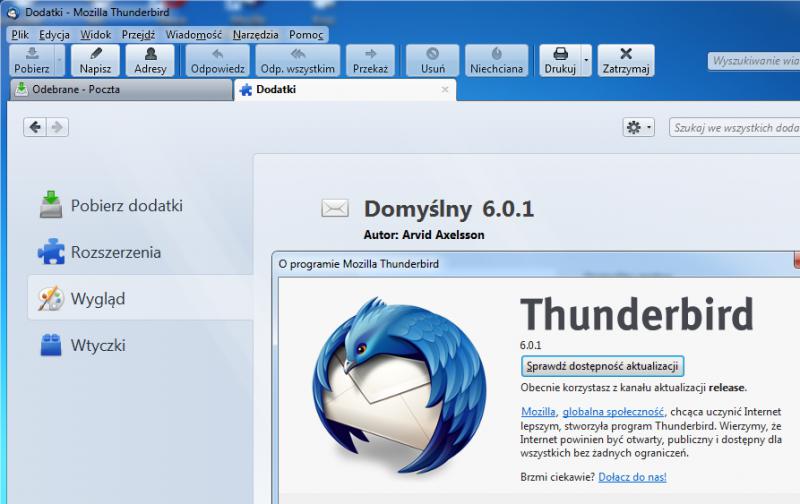Open the Pomoc menu
The width and height of the screenshot is (800, 504).
306,35
